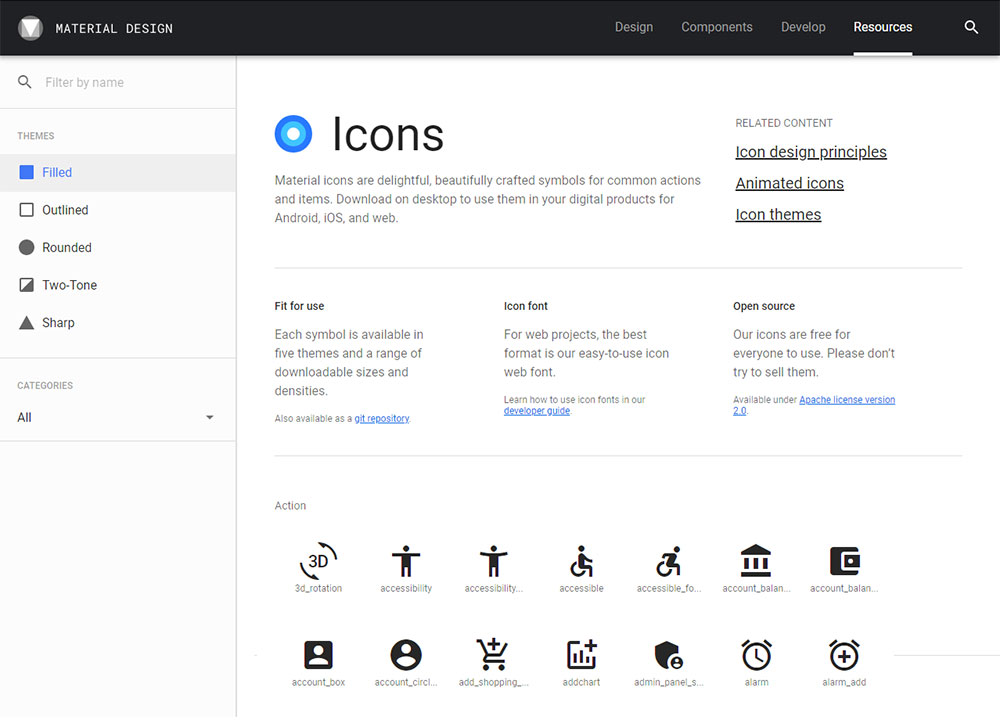Open site search via magnifier in header
1000x727 pixels.
971,27
